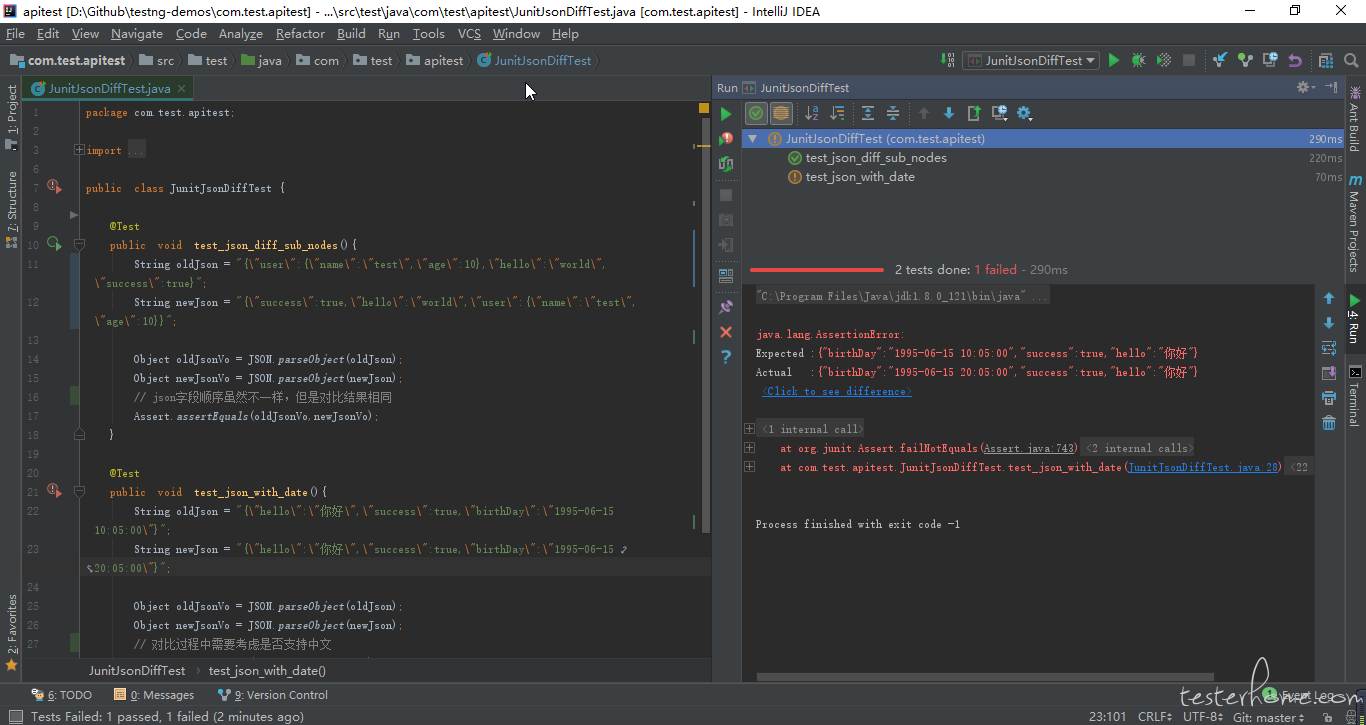Run JunitJsonDiffTest from main toolbar
The width and height of the screenshot is (1366, 725).
click(x=1114, y=60)
